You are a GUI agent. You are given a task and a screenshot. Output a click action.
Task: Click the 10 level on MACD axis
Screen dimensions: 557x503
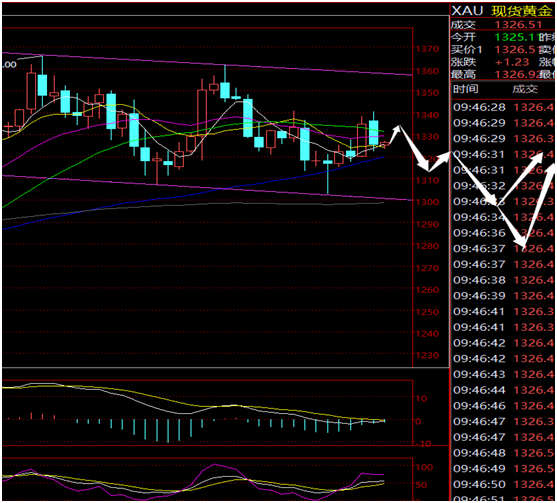pos(421,399)
